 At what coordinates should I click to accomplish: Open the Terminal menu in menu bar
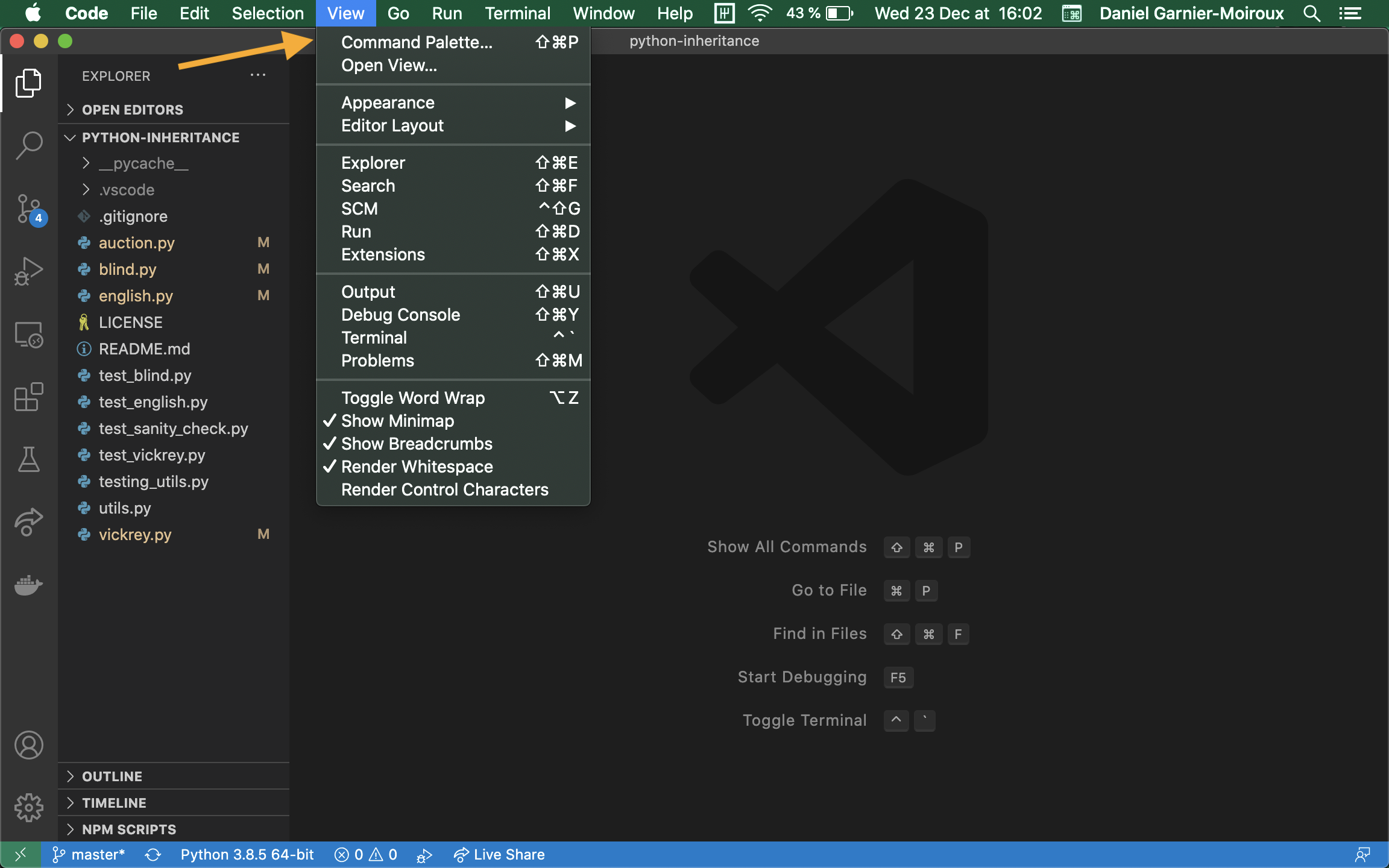tap(517, 13)
